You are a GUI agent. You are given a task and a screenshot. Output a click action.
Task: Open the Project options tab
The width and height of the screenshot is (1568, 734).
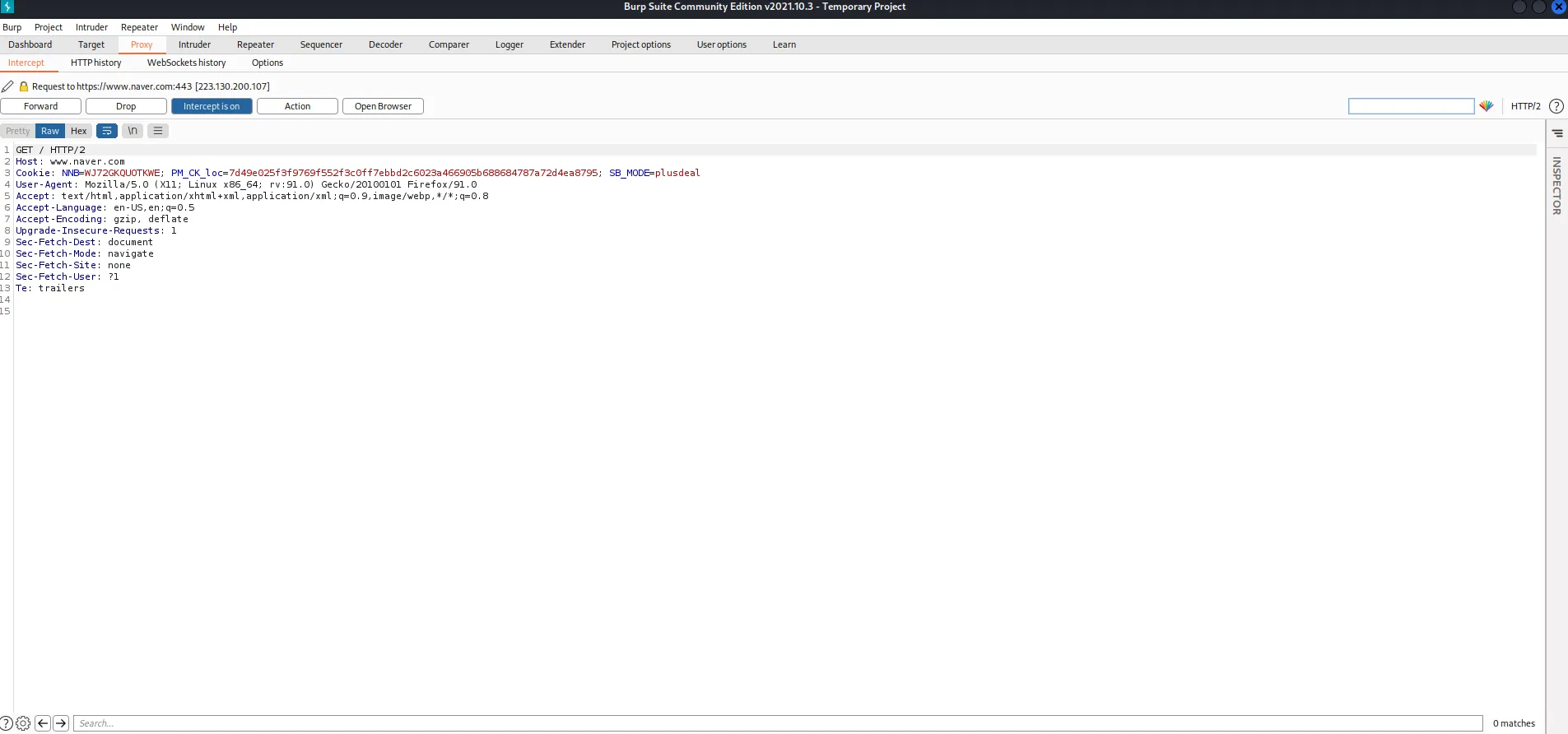point(641,44)
